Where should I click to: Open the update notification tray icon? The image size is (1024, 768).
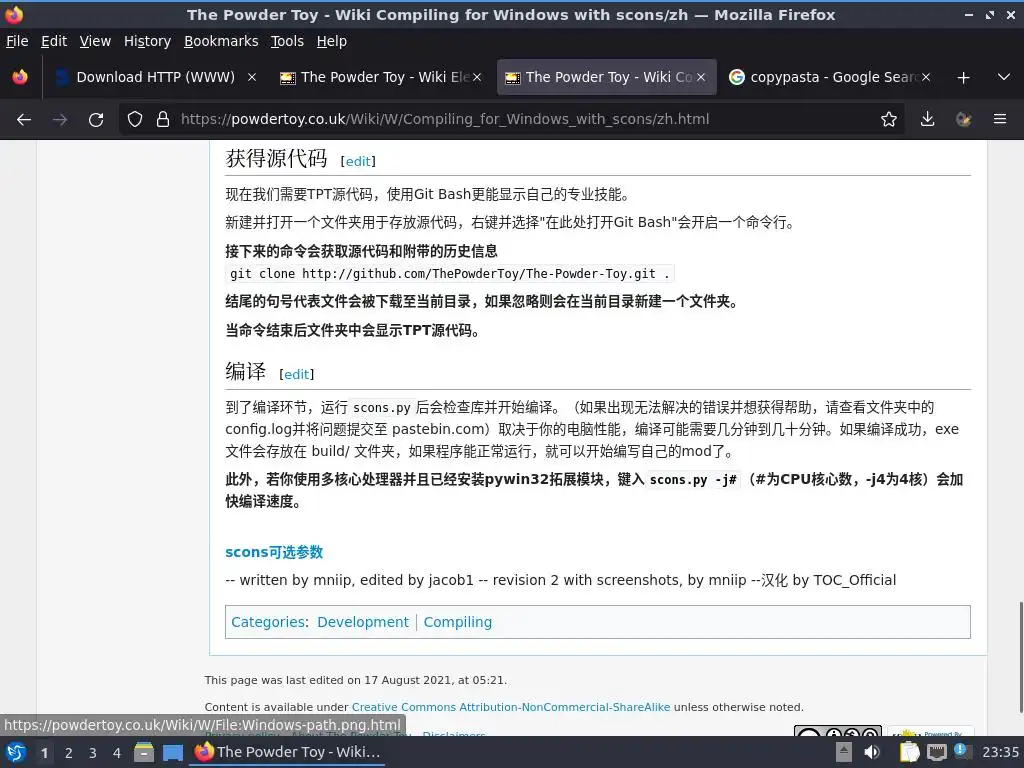(x=961, y=751)
